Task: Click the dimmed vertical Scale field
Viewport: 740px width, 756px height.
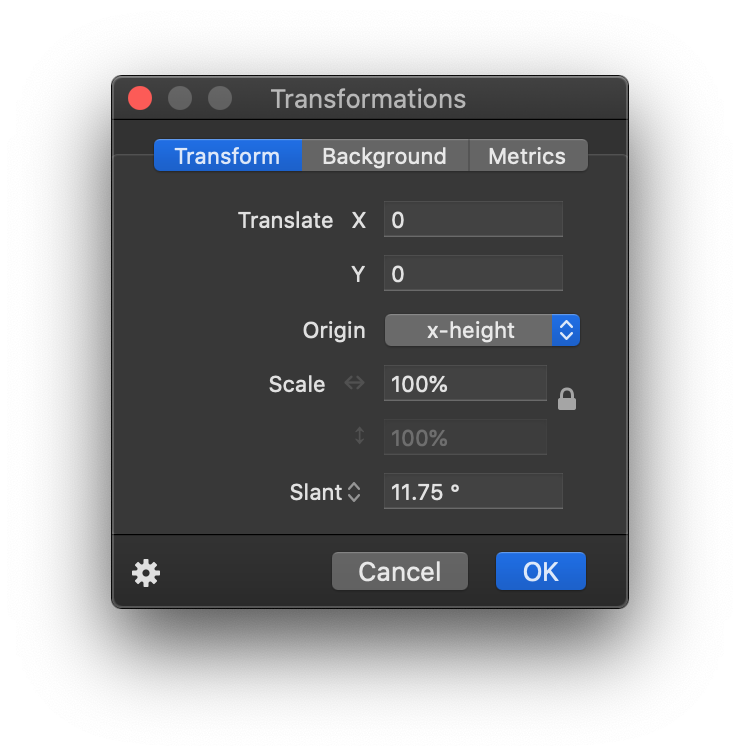Action: (x=465, y=438)
